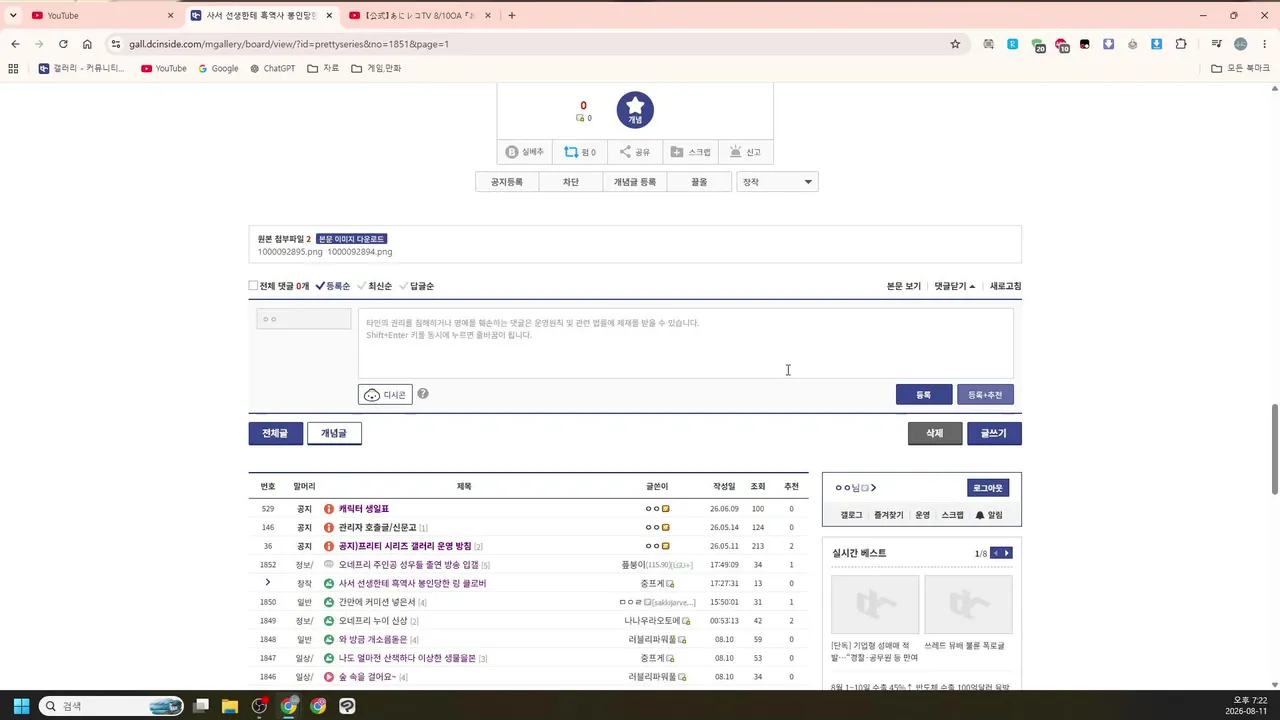Click the 힛 0 repost icon
The width and height of the screenshot is (1280, 720).
(571, 152)
